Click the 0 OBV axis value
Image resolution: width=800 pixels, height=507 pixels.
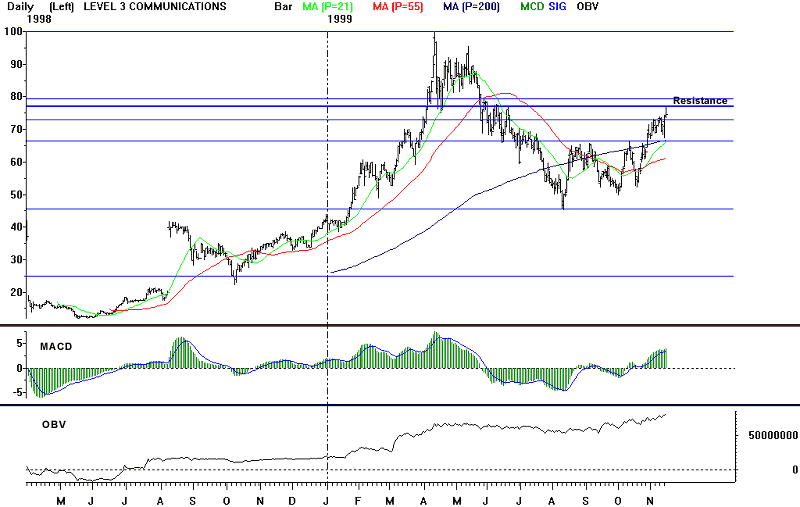tap(795, 470)
